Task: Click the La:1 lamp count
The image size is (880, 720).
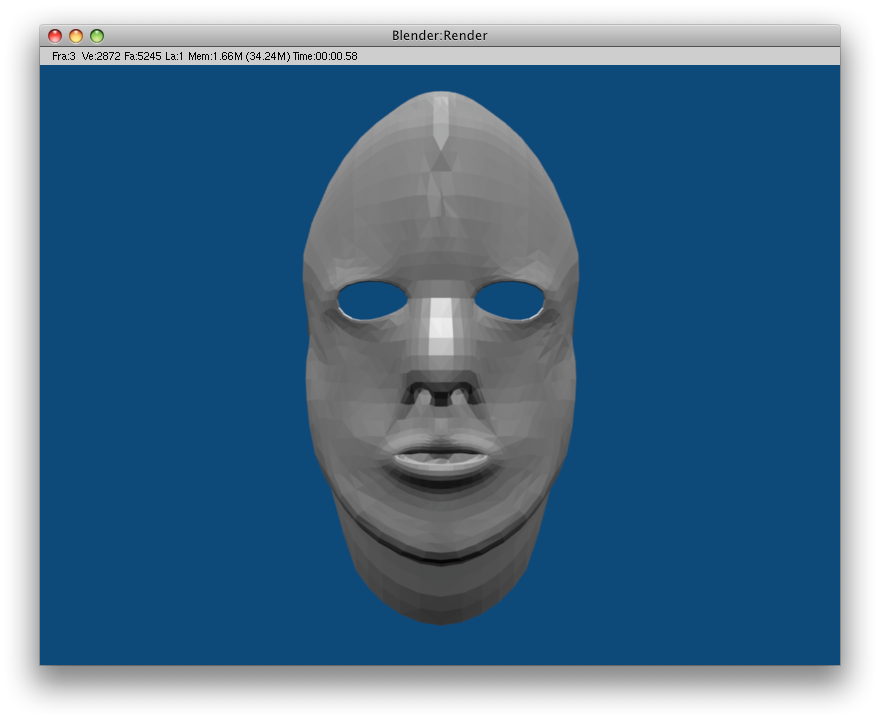Action: point(174,56)
